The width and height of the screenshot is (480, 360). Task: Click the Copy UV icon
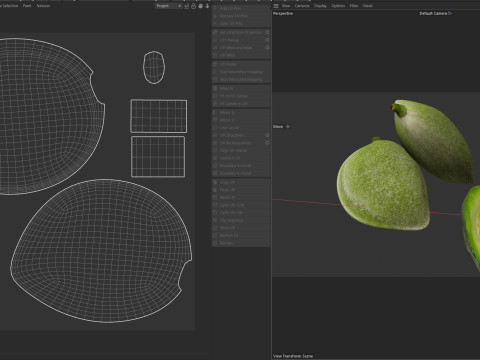click(x=215, y=183)
